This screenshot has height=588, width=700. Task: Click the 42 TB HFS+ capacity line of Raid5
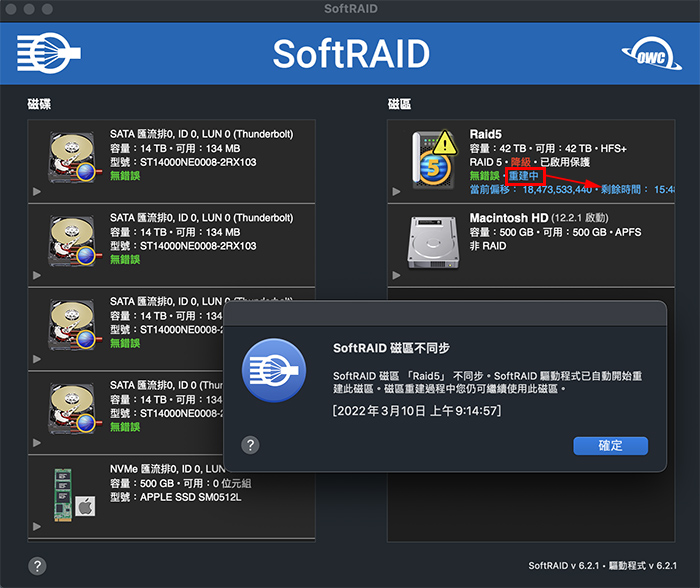548,148
